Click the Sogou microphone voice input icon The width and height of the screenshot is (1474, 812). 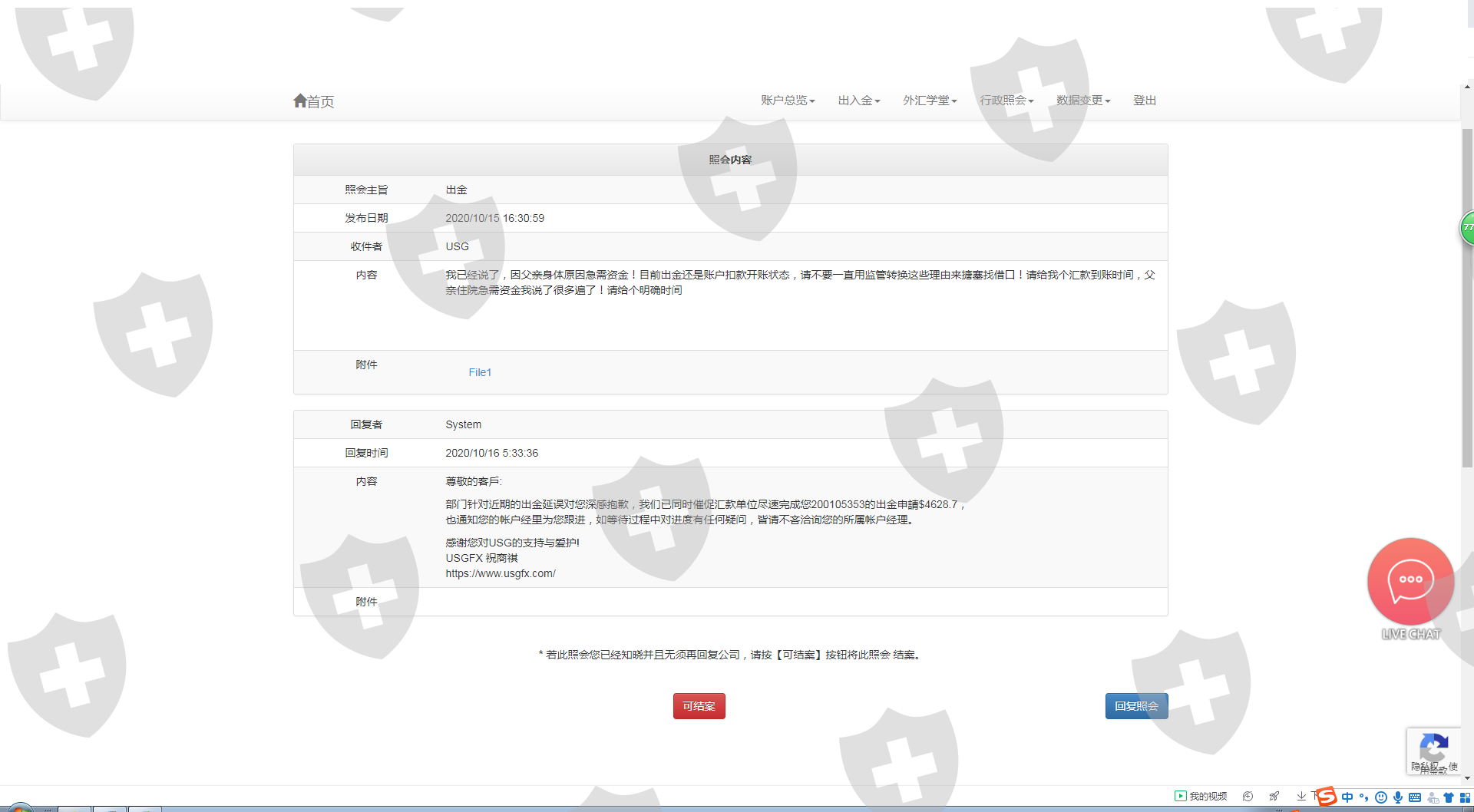[1398, 797]
